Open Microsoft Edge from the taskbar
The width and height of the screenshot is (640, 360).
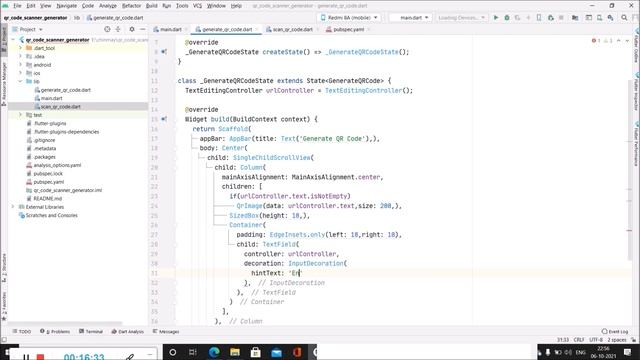click(x=214, y=352)
